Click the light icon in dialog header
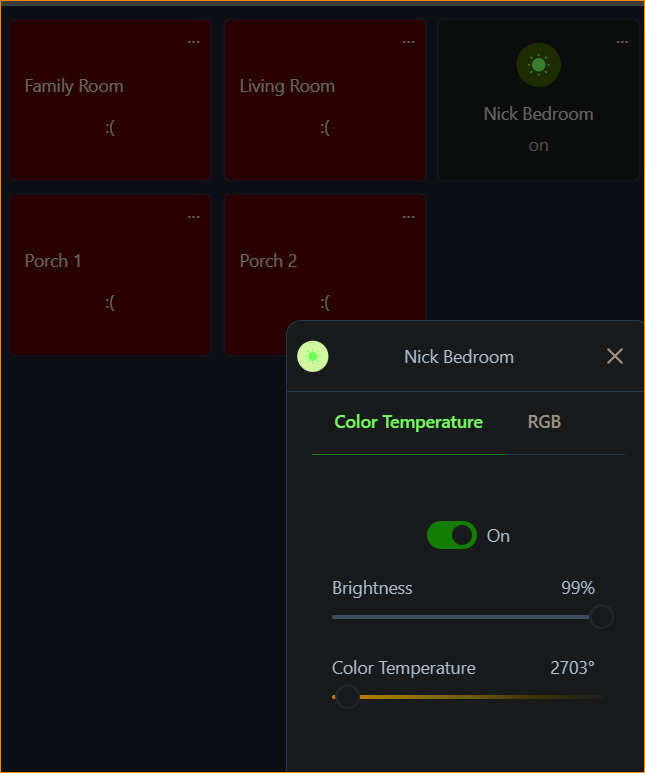This screenshot has width=645, height=773. click(313, 356)
